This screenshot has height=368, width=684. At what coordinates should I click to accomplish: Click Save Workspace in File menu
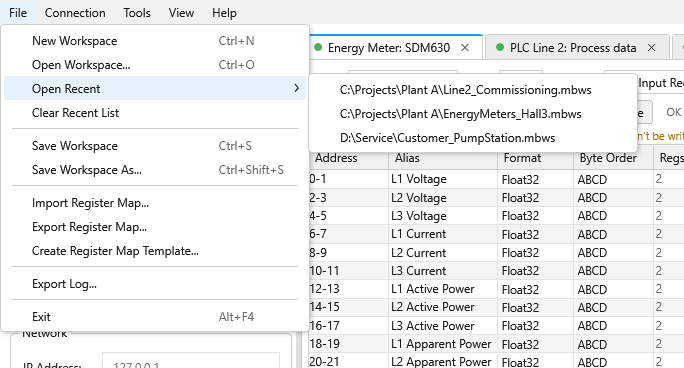tap(155, 146)
